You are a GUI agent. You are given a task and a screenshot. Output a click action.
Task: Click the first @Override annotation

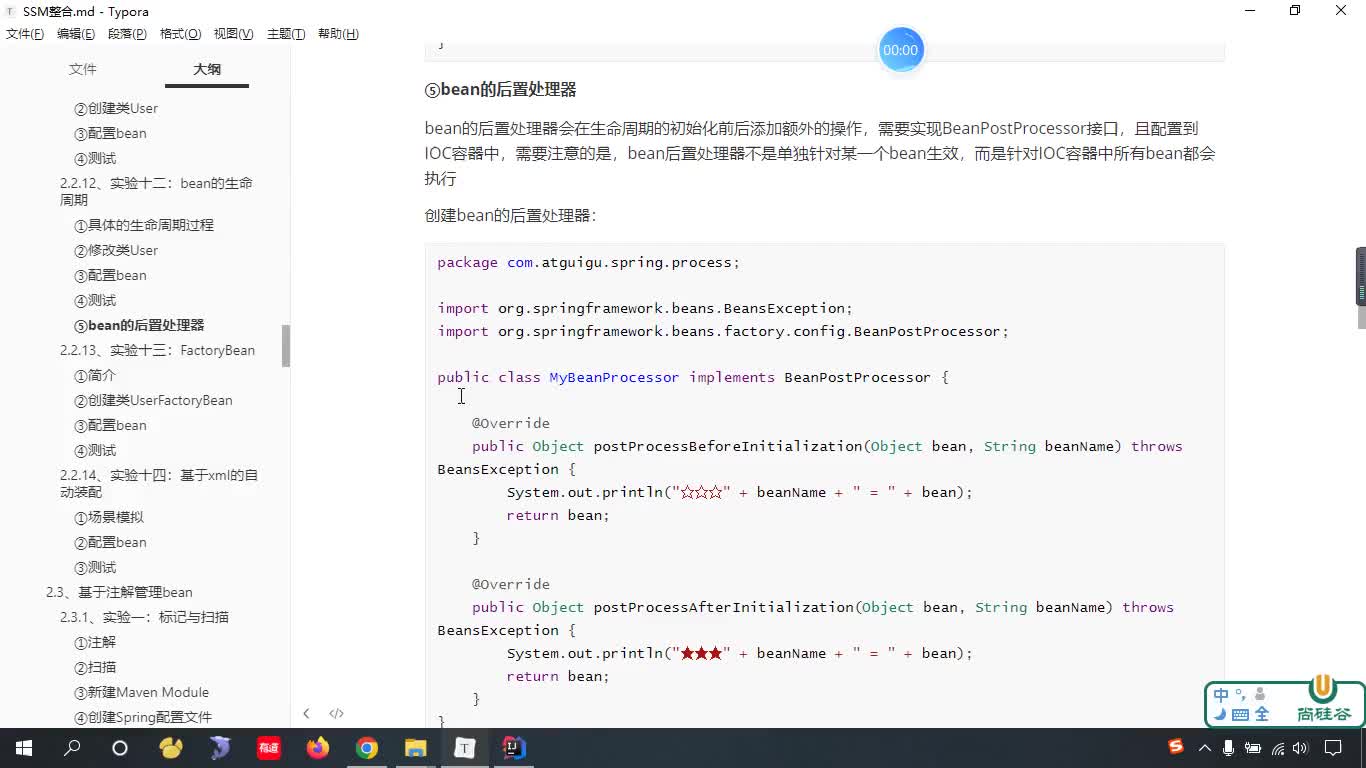click(511, 423)
